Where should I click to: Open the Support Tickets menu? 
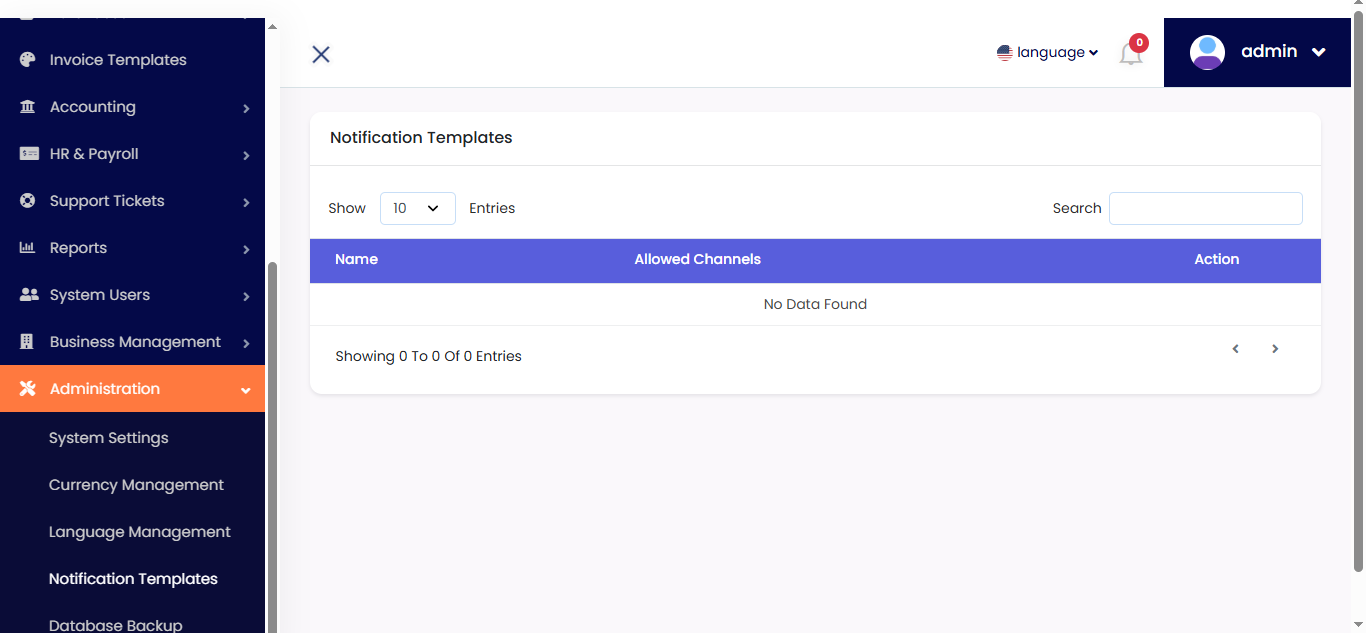[132, 201]
